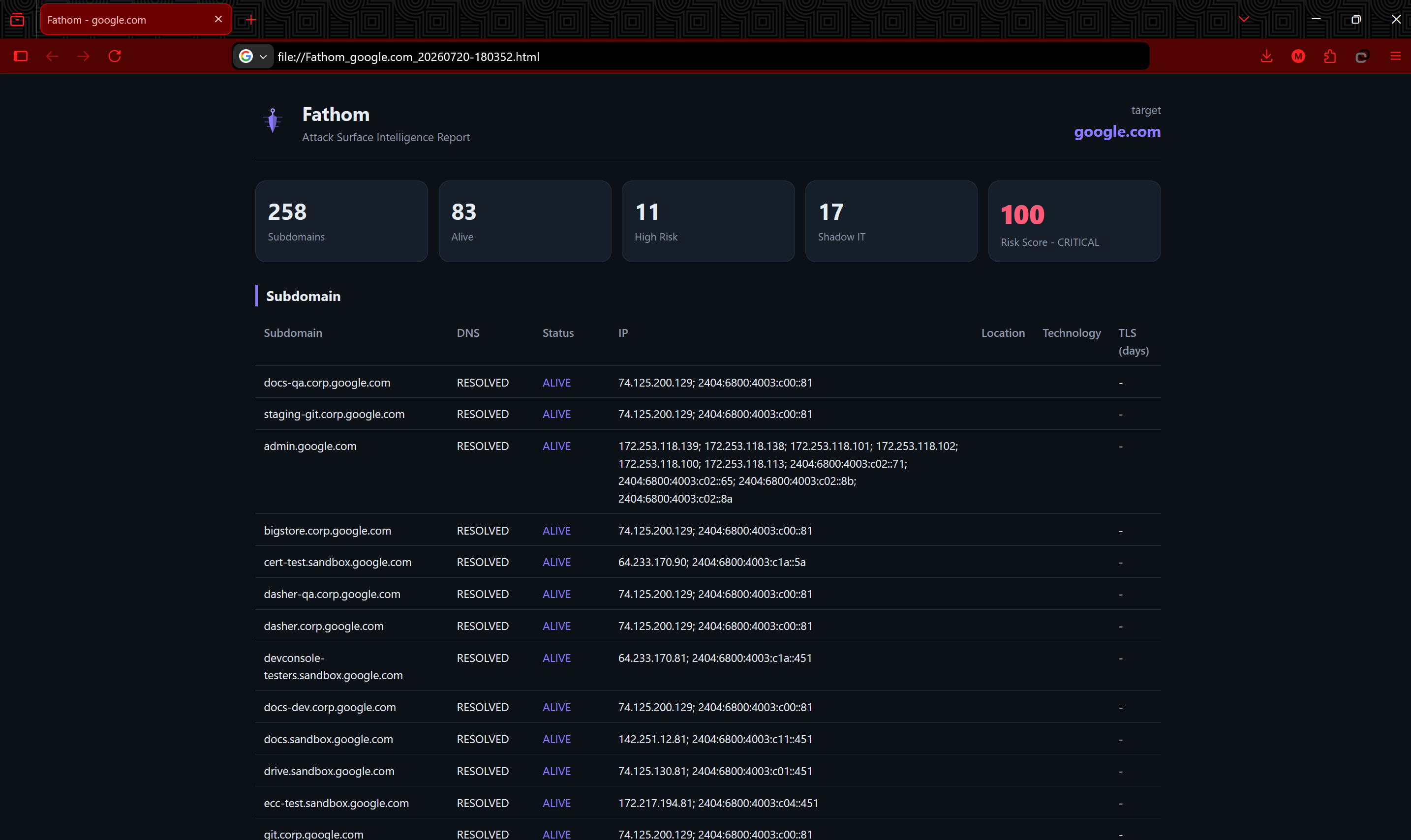Select the Fathom - google.com tab
1411x840 pixels.
[x=136, y=20]
